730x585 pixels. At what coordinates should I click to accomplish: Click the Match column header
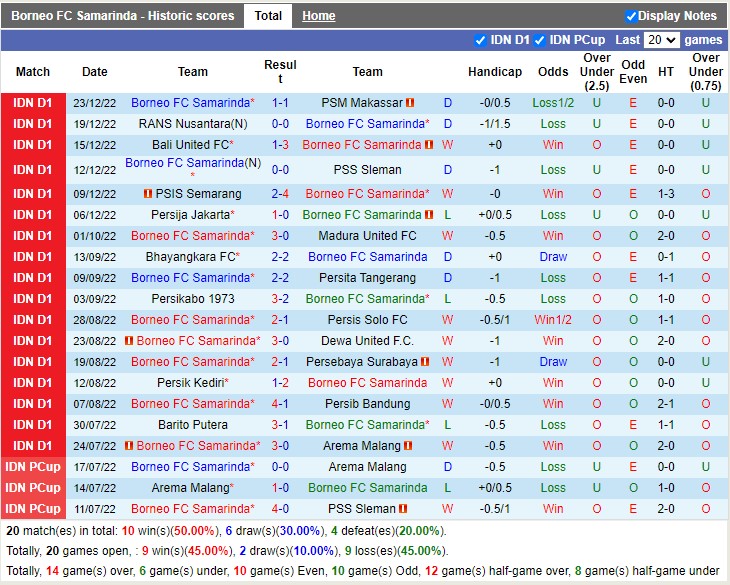33,72
